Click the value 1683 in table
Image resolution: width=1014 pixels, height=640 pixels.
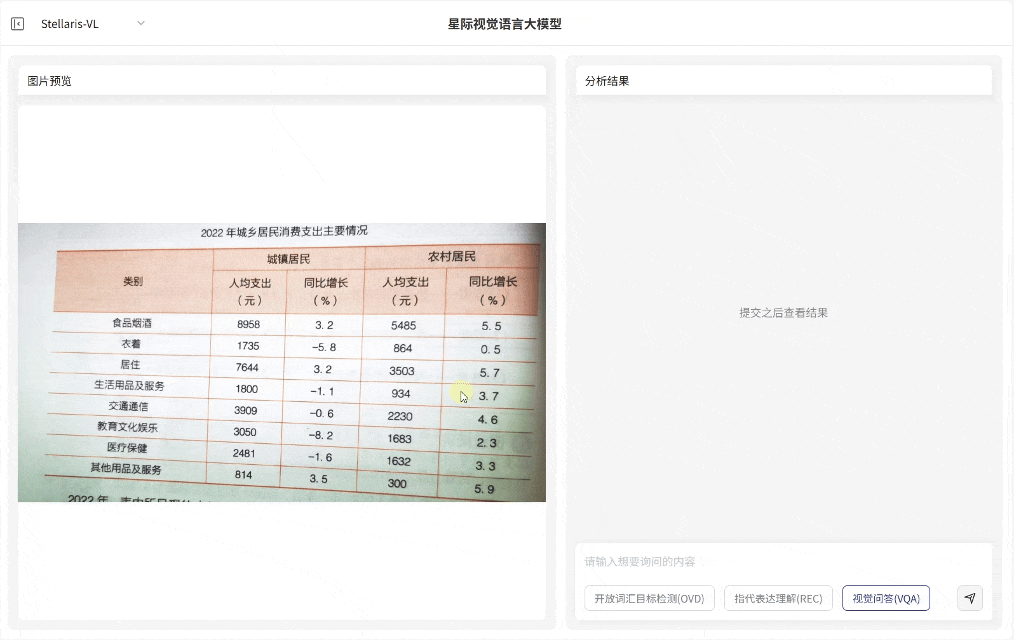[399, 438]
